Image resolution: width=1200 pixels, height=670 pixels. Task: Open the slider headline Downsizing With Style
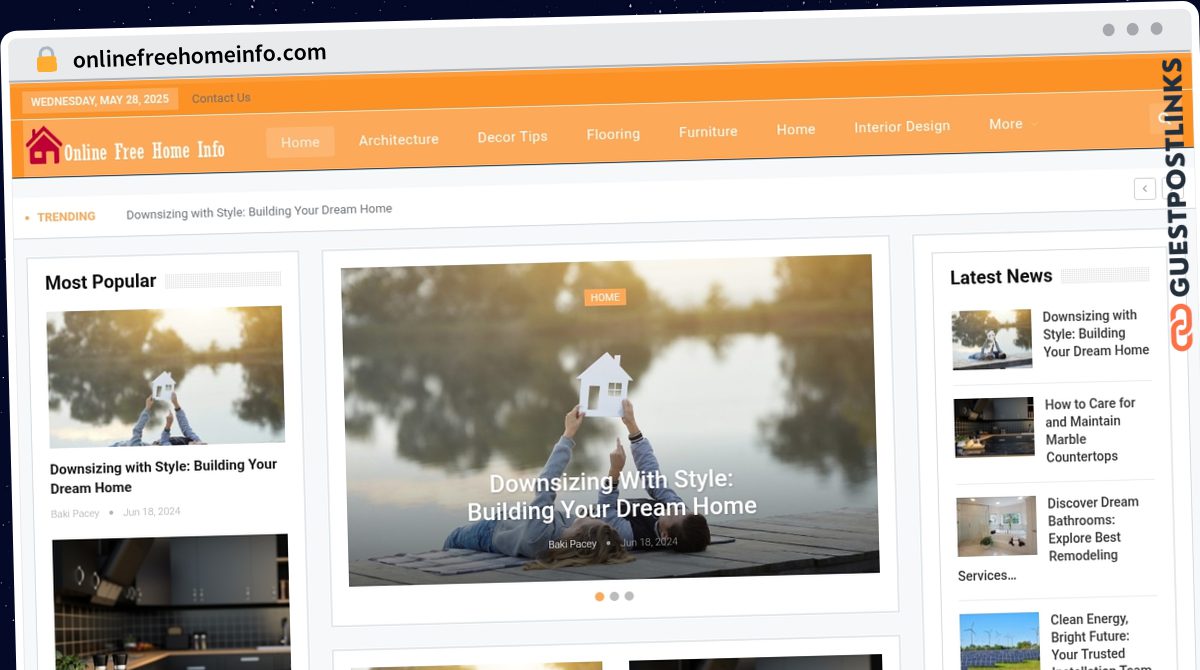(612, 495)
